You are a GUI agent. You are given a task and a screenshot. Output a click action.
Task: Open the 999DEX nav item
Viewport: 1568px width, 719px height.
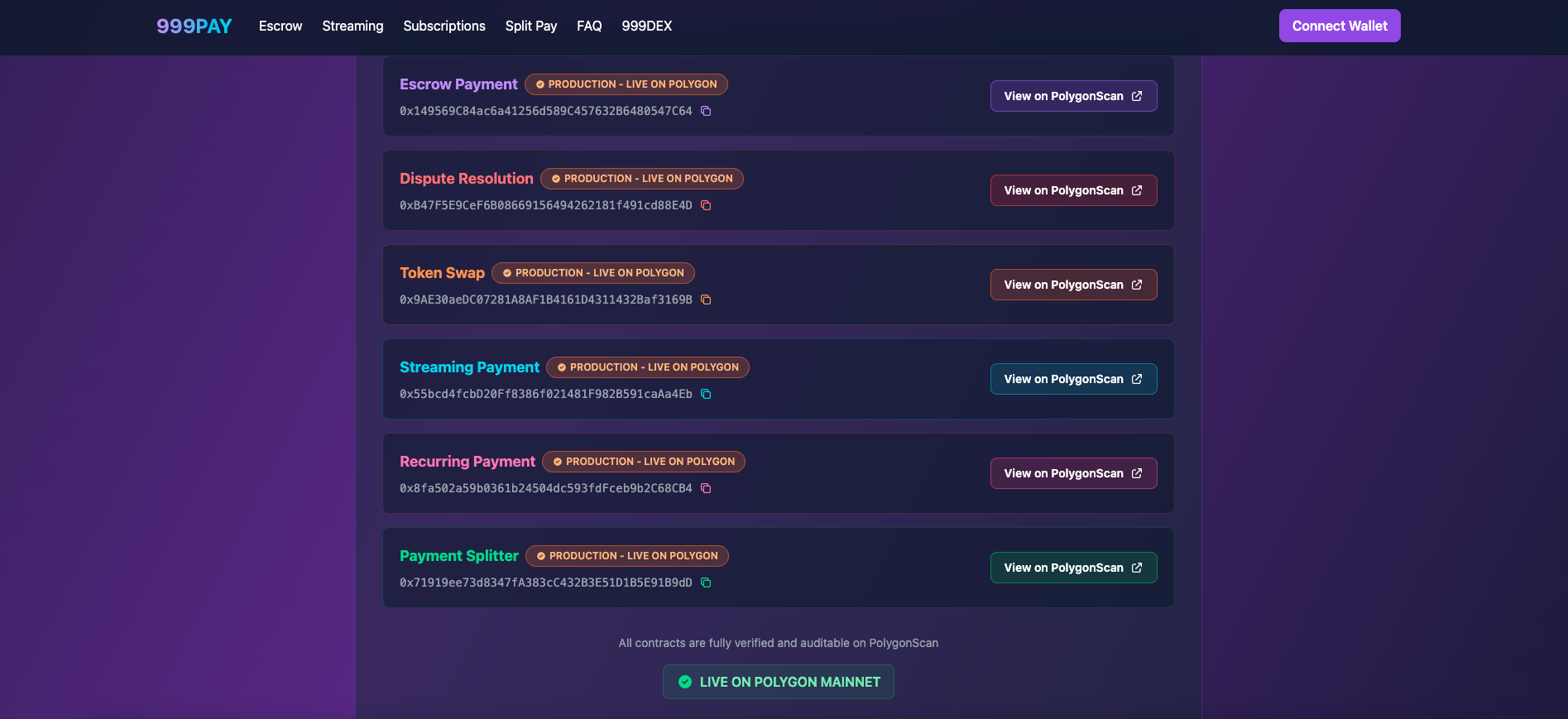[647, 26]
